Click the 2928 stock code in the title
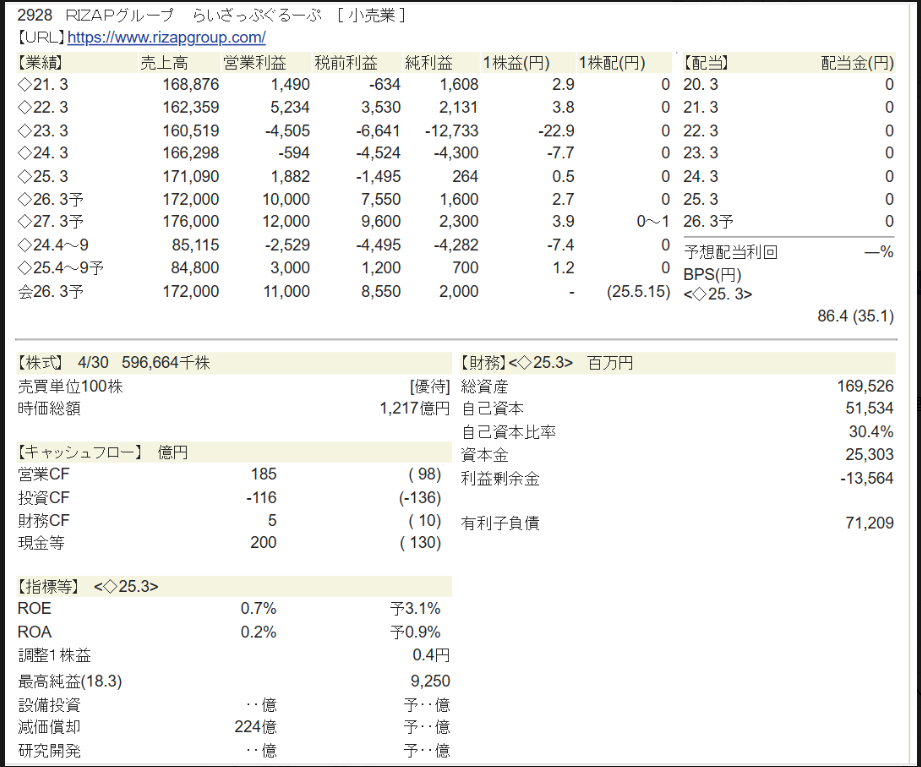 pos(35,15)
